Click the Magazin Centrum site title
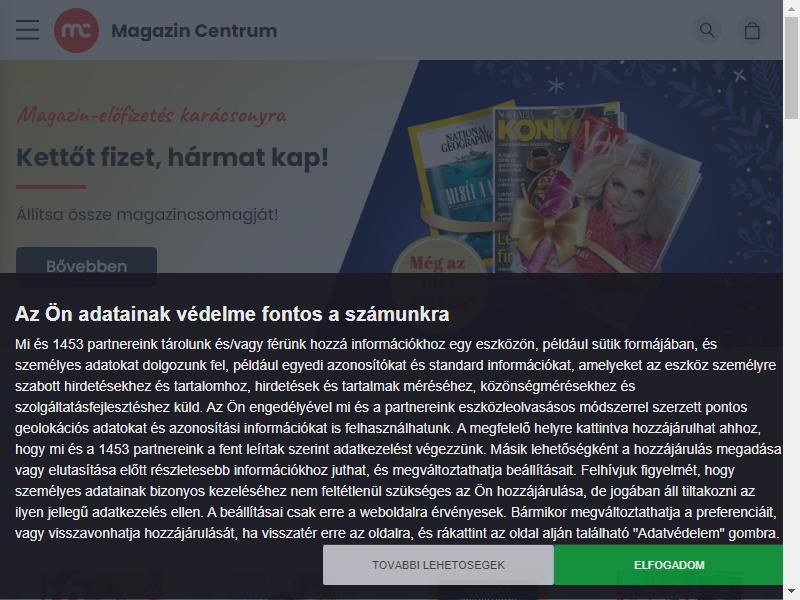800x600 pixels. pos(194,31)
